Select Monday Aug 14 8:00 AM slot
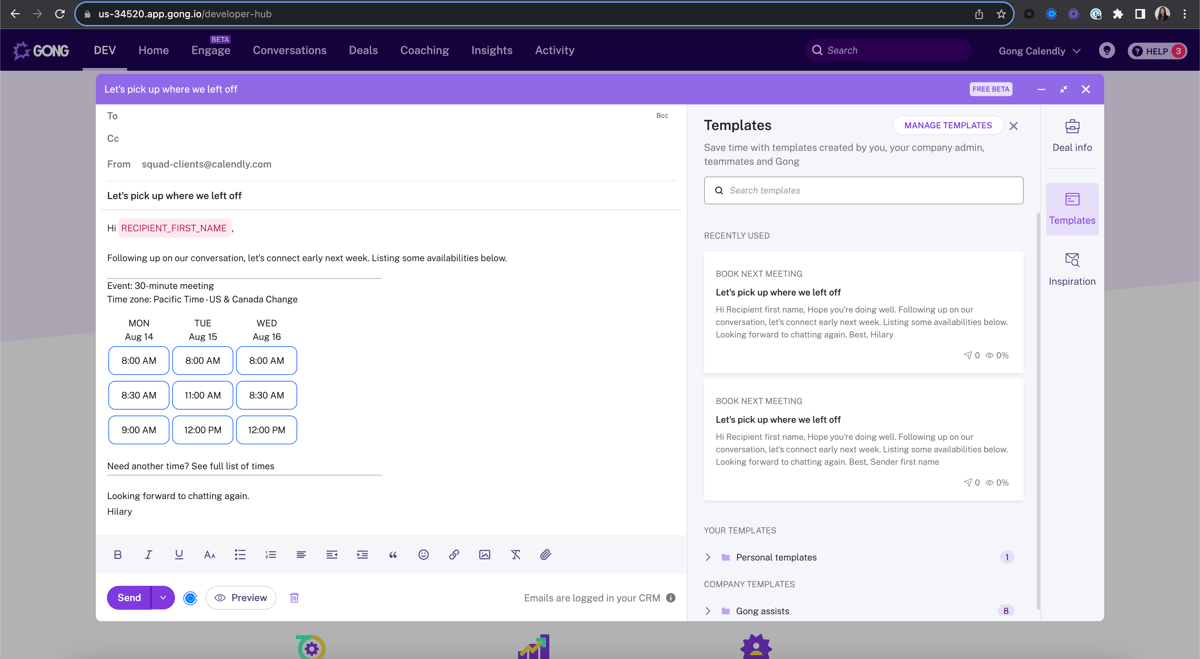This screenshot has width=1200, height=659. 139,361
